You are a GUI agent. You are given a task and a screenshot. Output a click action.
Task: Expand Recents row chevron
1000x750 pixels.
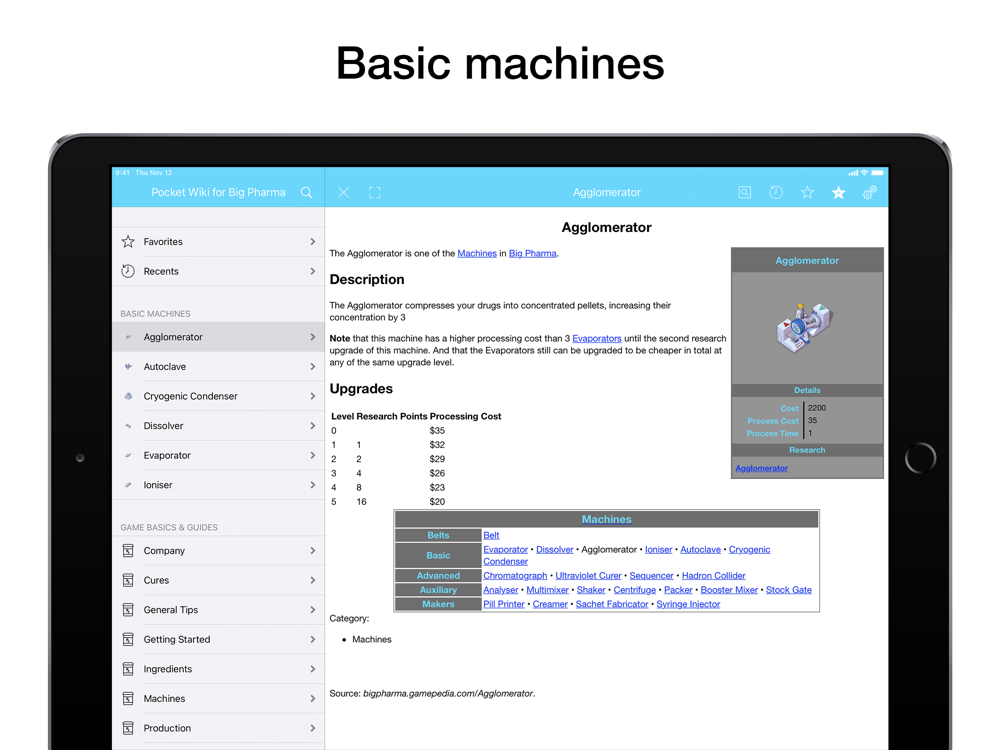(x=312, y=271)
